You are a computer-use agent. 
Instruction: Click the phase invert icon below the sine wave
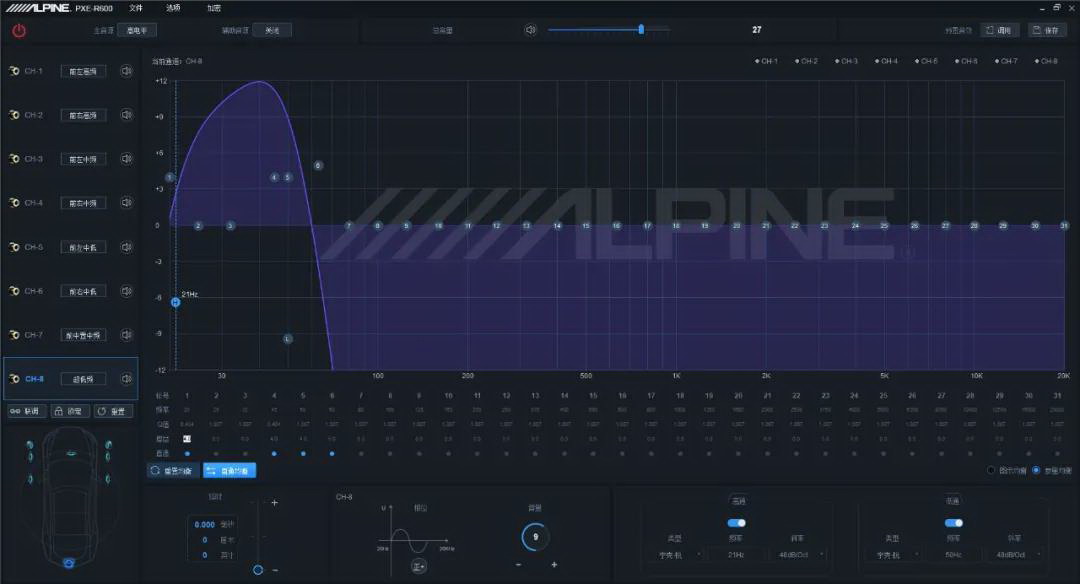coord(419,566)
